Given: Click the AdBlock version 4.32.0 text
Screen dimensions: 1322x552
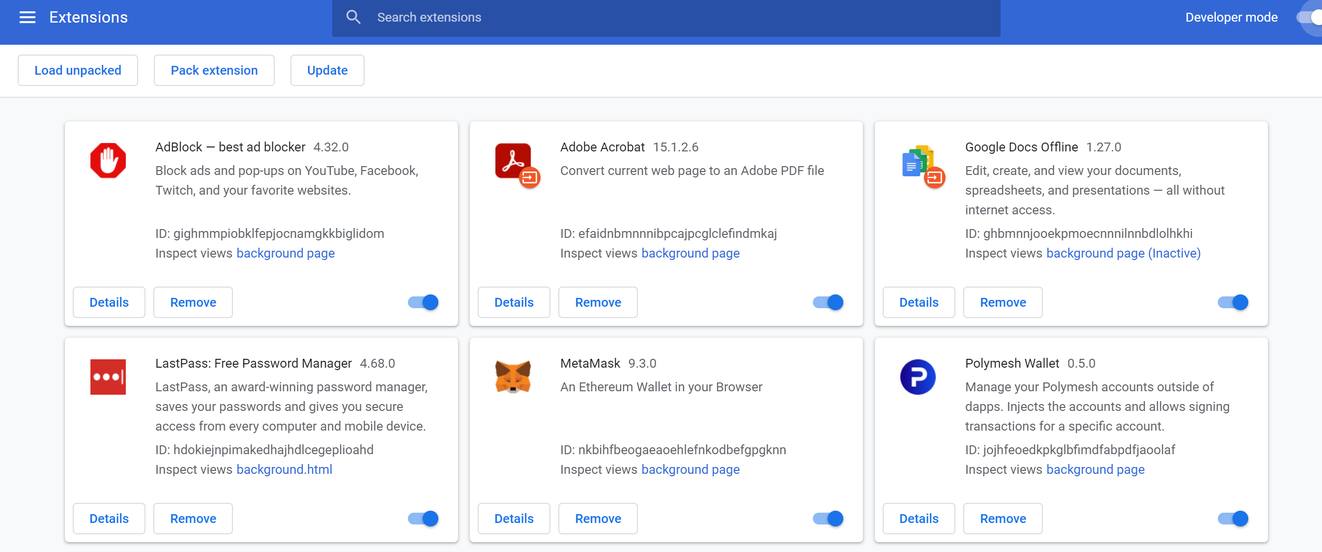Looking at the screenshot, I should point(331,147).
